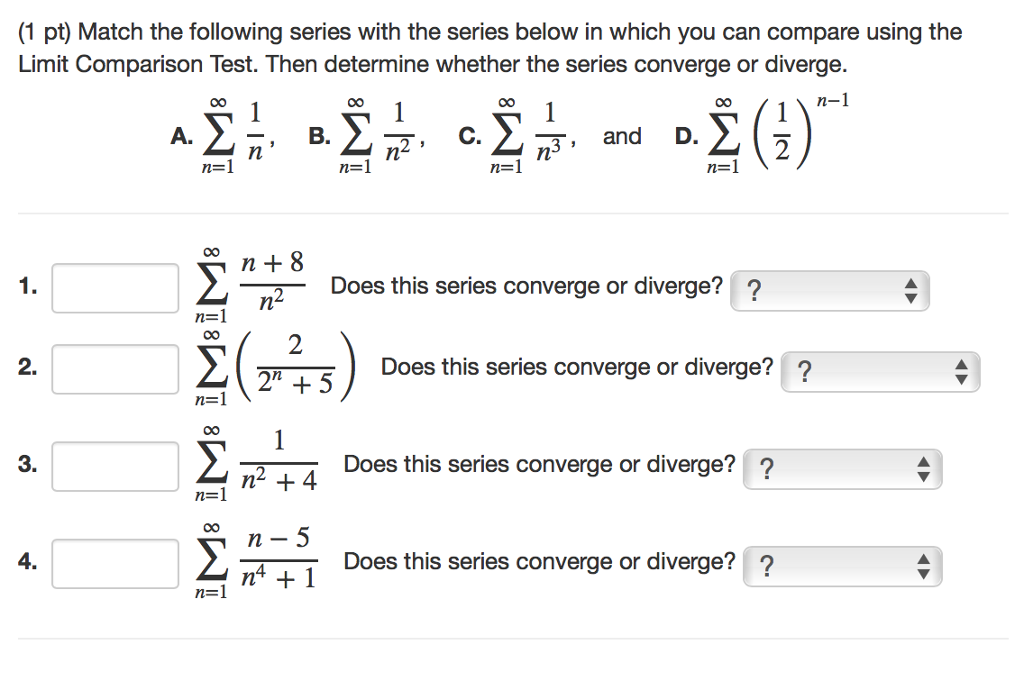Image resolution: width=1024 pixels, height=690 pixels.
Task: Click the up arrow on series 2 dropdown
Action: (x=961, y=365)
